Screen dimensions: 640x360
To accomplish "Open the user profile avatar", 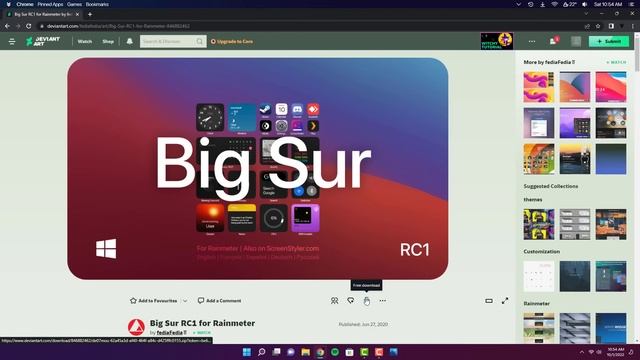I will (x=576, y=41).
